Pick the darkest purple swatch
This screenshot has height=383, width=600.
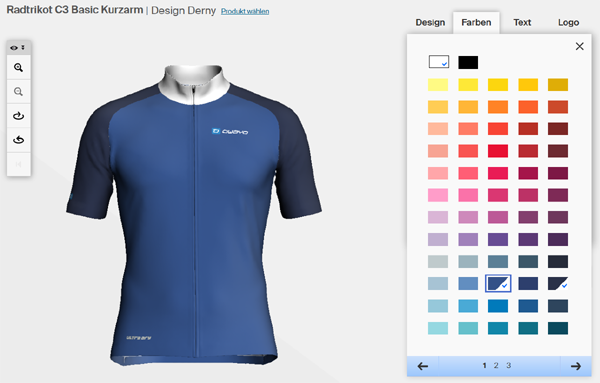[x=558, y=240]
